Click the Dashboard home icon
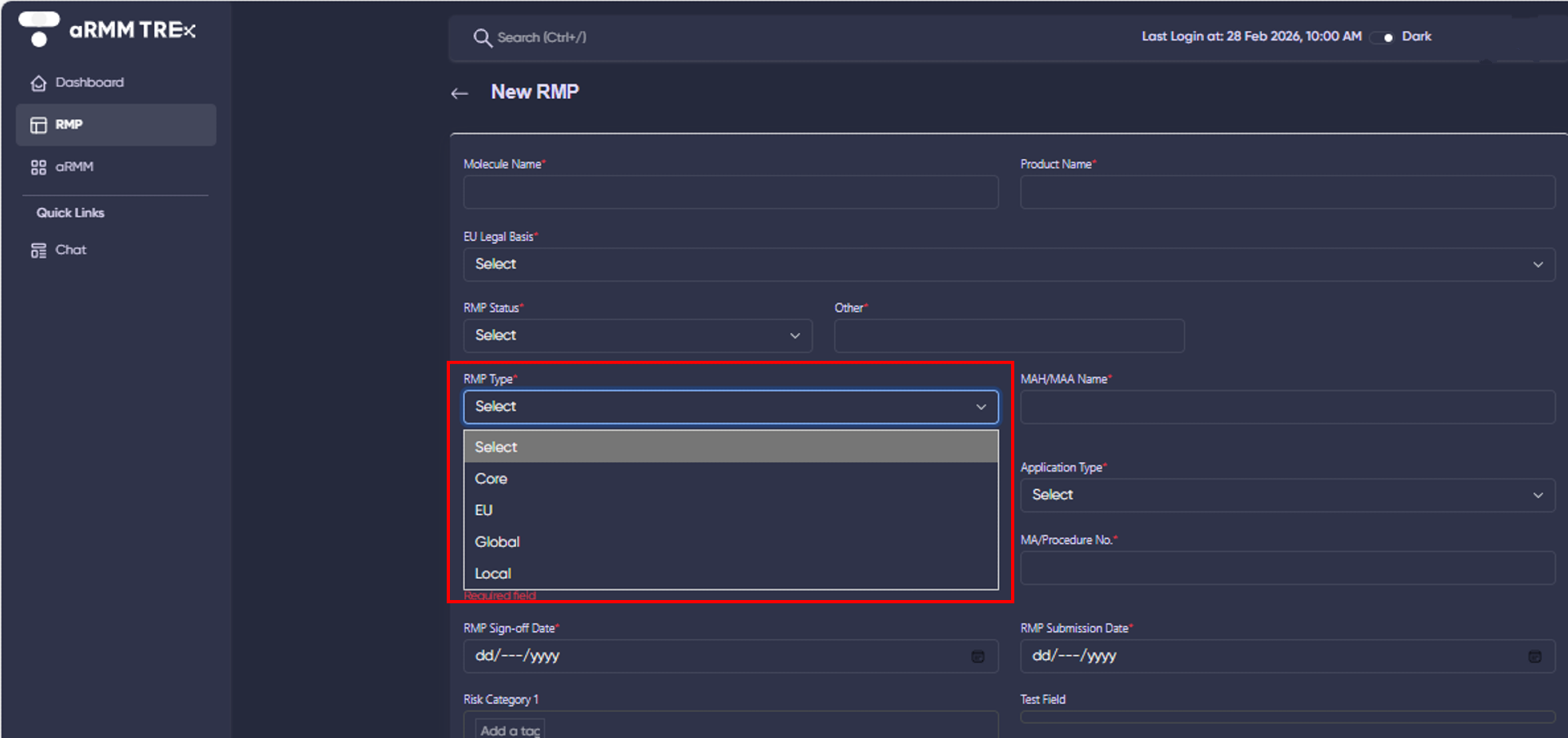Screen dimensions: 1568x738 pos(38,83)
